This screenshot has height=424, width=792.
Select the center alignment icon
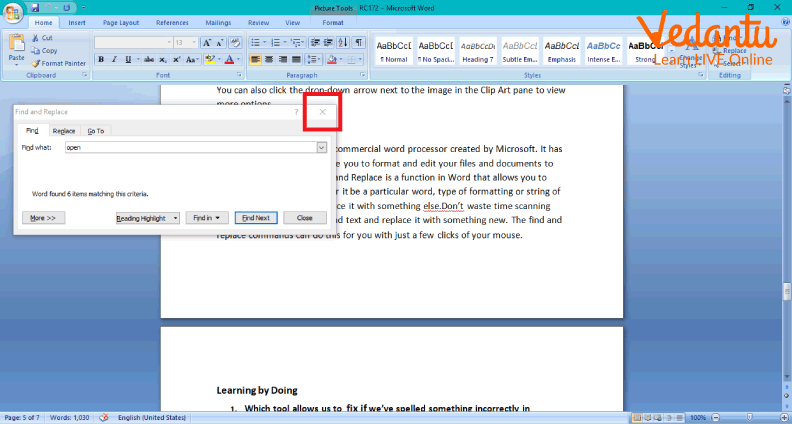270,60
